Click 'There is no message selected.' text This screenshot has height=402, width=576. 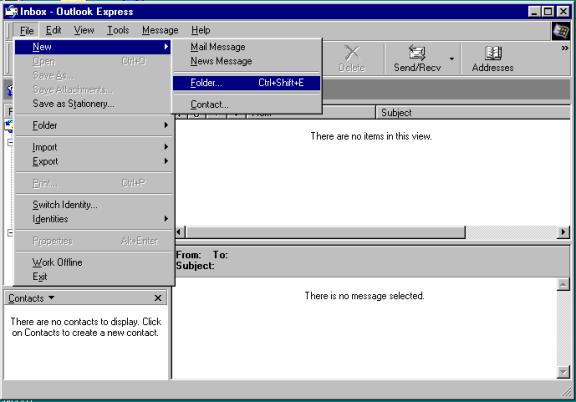click(364, 296)
